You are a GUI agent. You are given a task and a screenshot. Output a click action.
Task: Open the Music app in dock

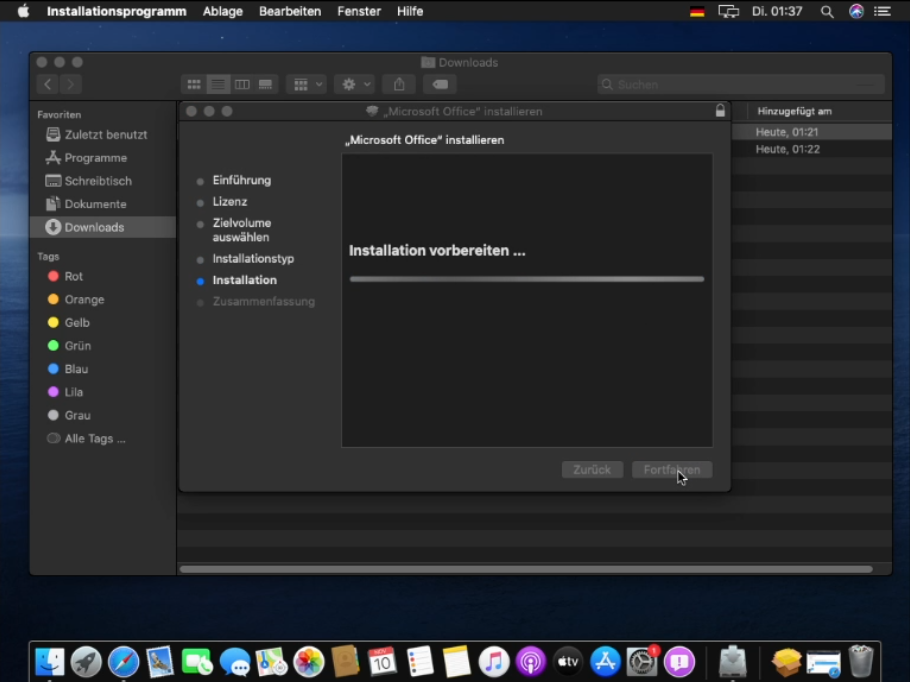coord(494,661)
